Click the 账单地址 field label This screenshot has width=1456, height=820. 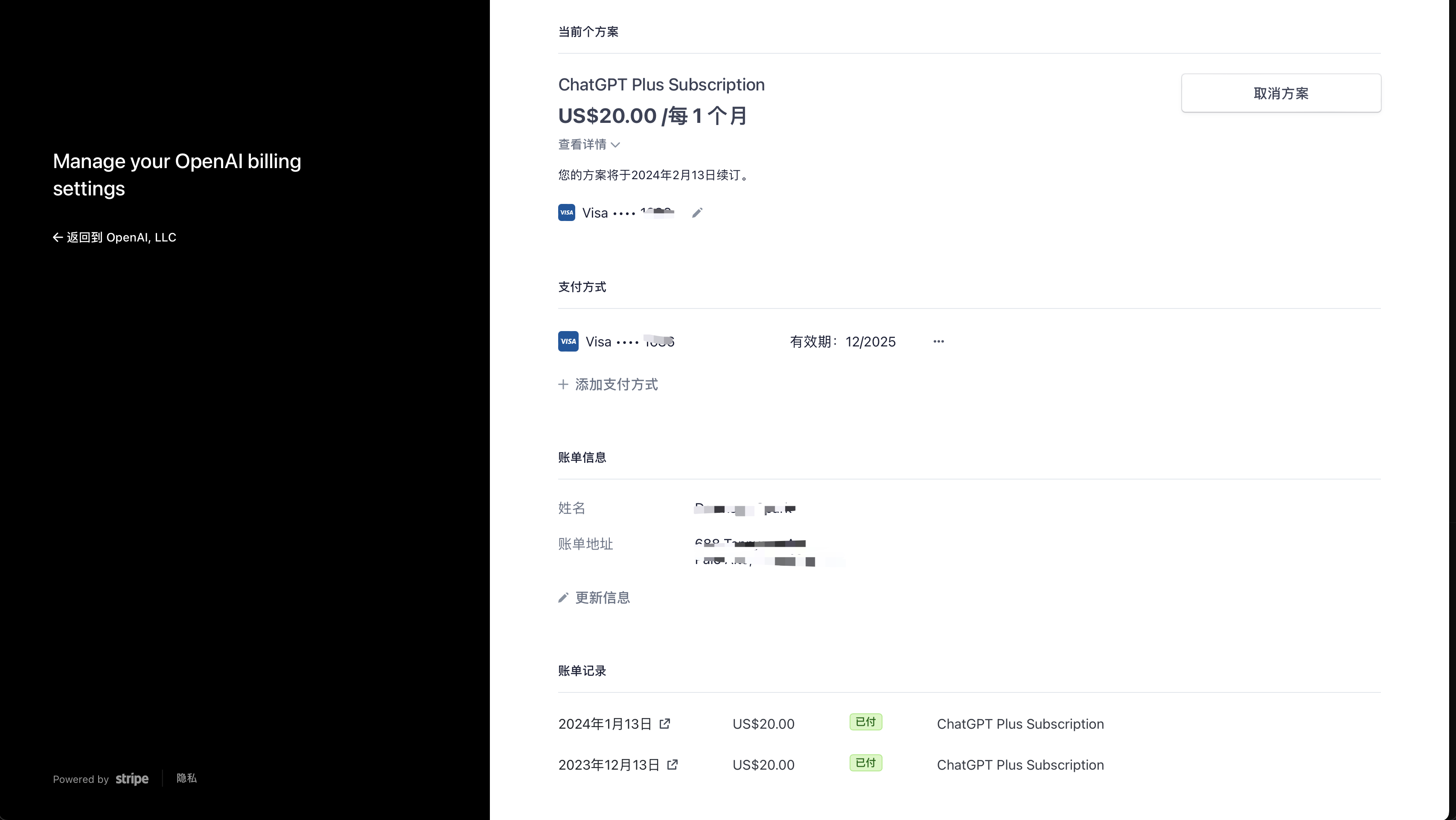tap(585, 544)
